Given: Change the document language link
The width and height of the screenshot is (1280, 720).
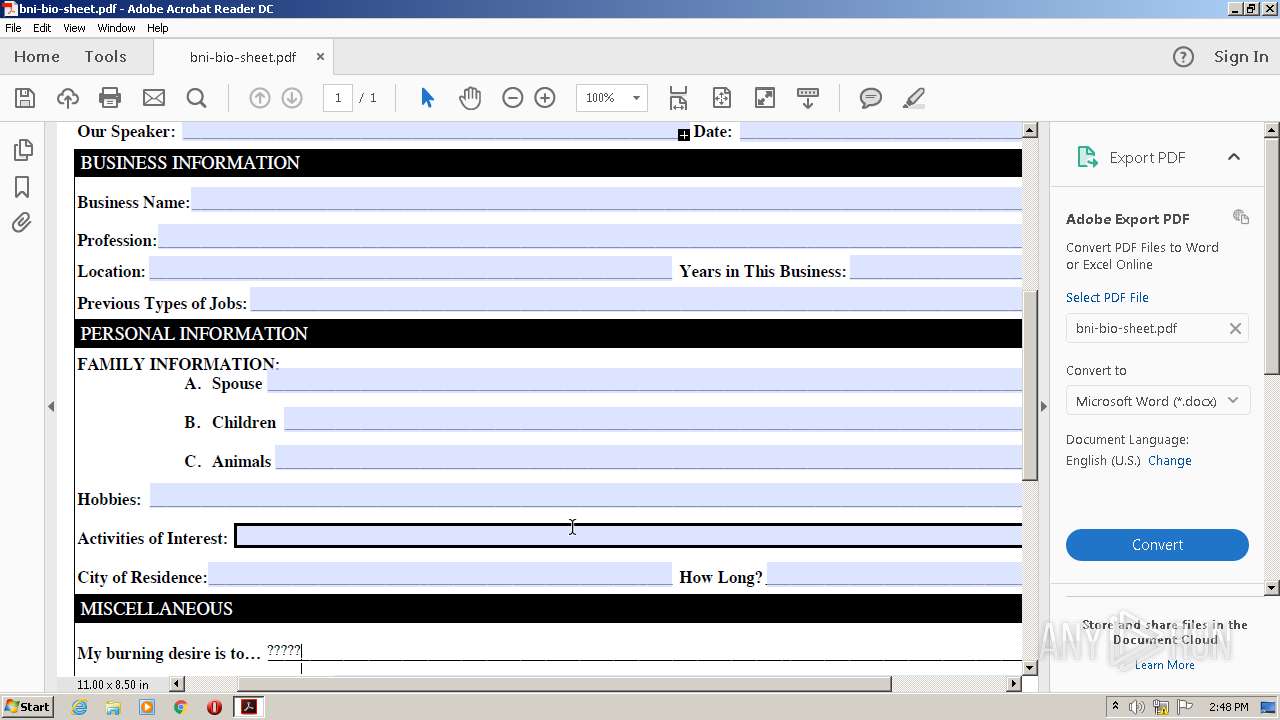Looking at the screenshot, I should coord(1170,461).
